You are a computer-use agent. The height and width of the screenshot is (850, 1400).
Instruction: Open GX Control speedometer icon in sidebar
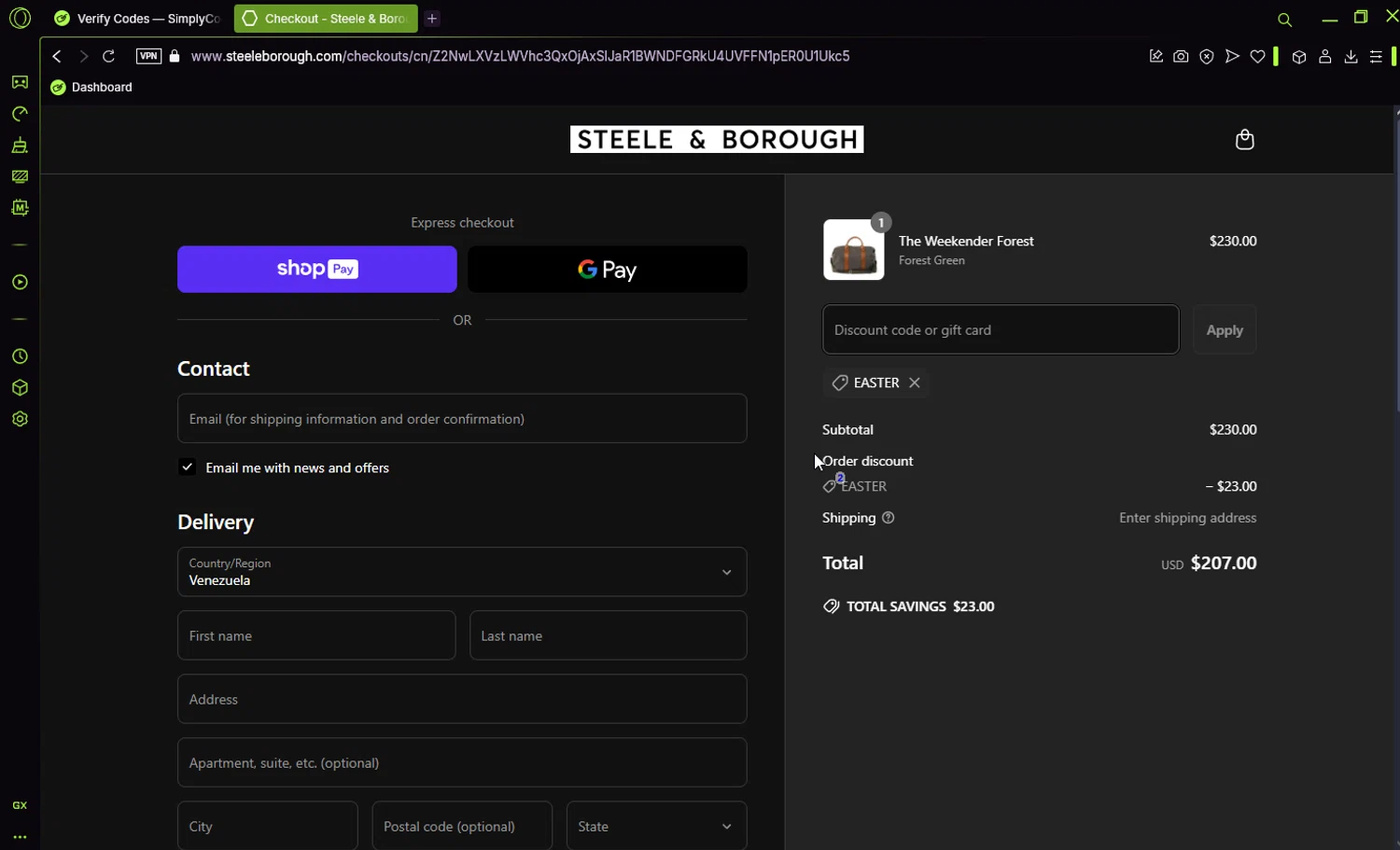pyautogui.click(x=20, y=114)
